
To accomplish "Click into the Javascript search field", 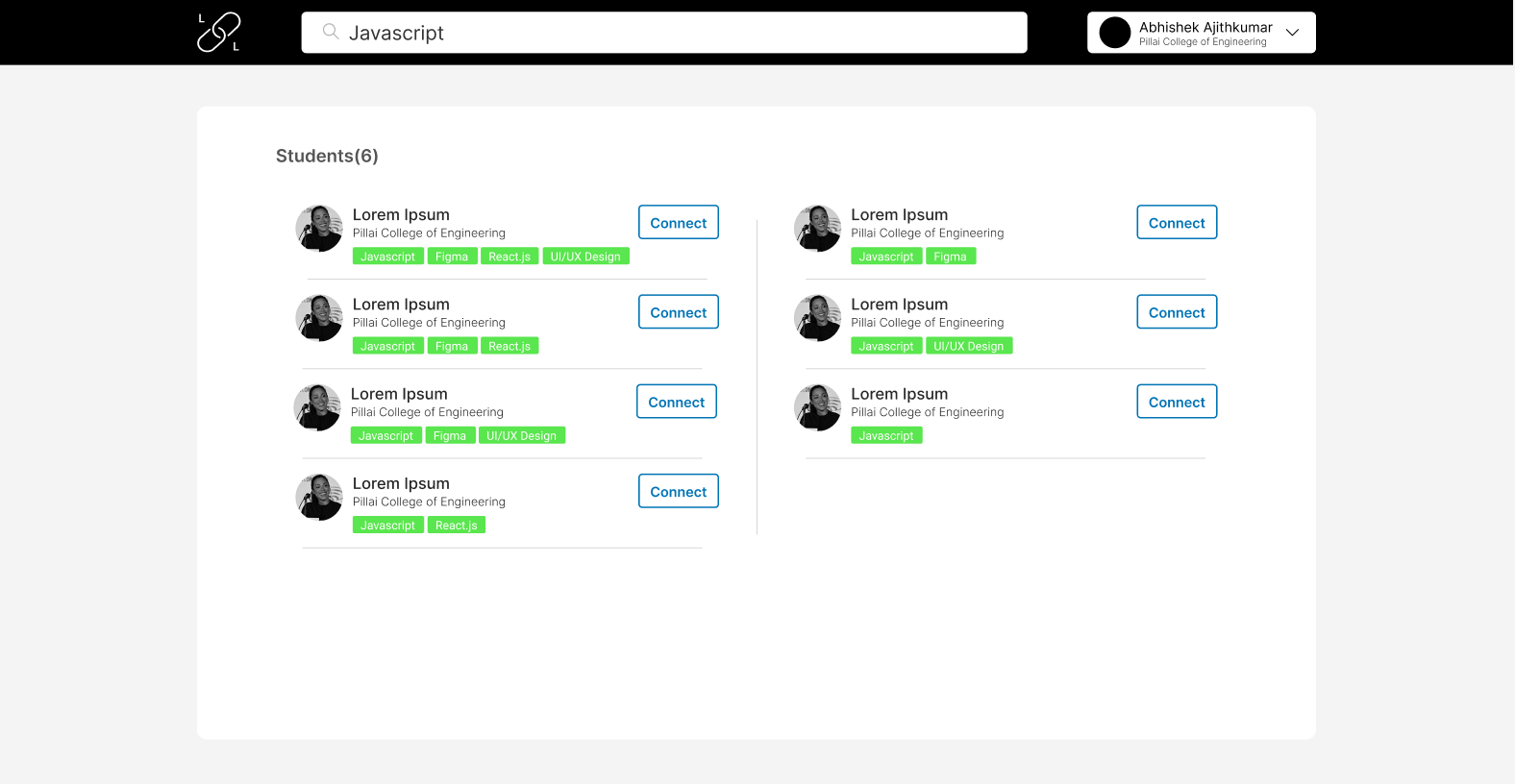I will (x=664, y=33).
